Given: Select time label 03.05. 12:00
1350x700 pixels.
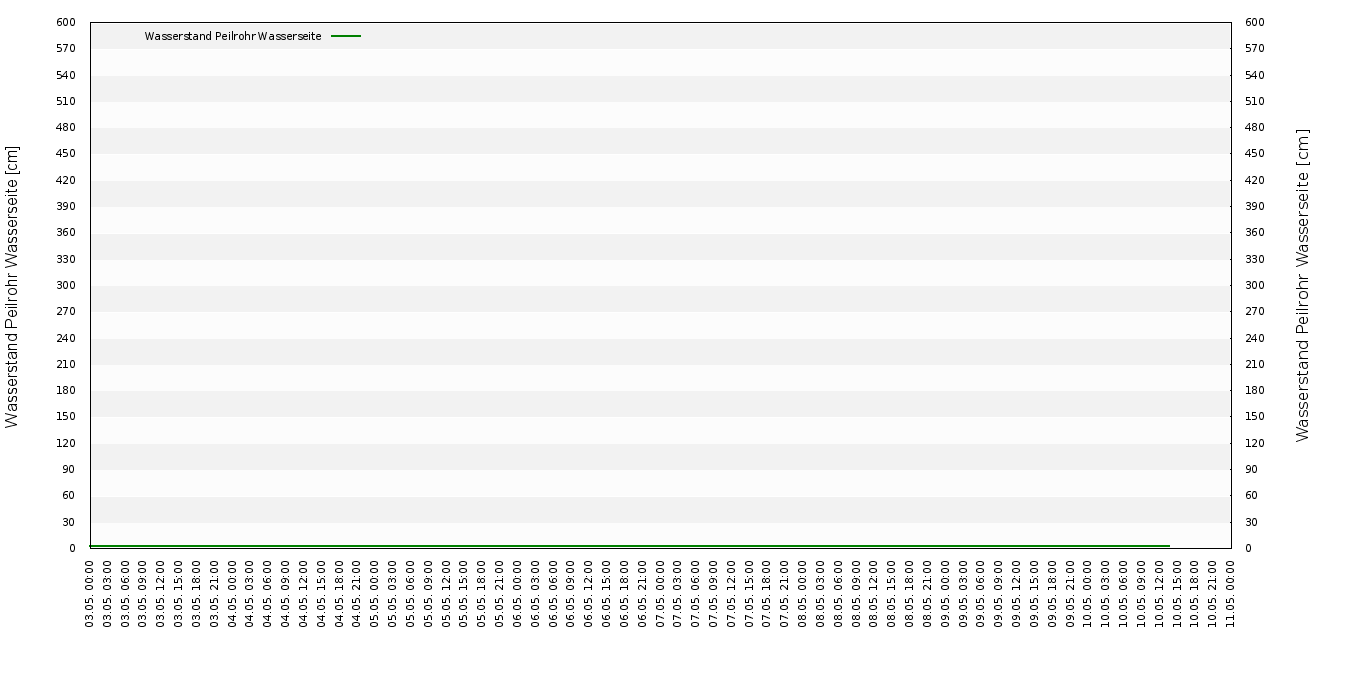Looking at the screenshot, I should point(161,594).
